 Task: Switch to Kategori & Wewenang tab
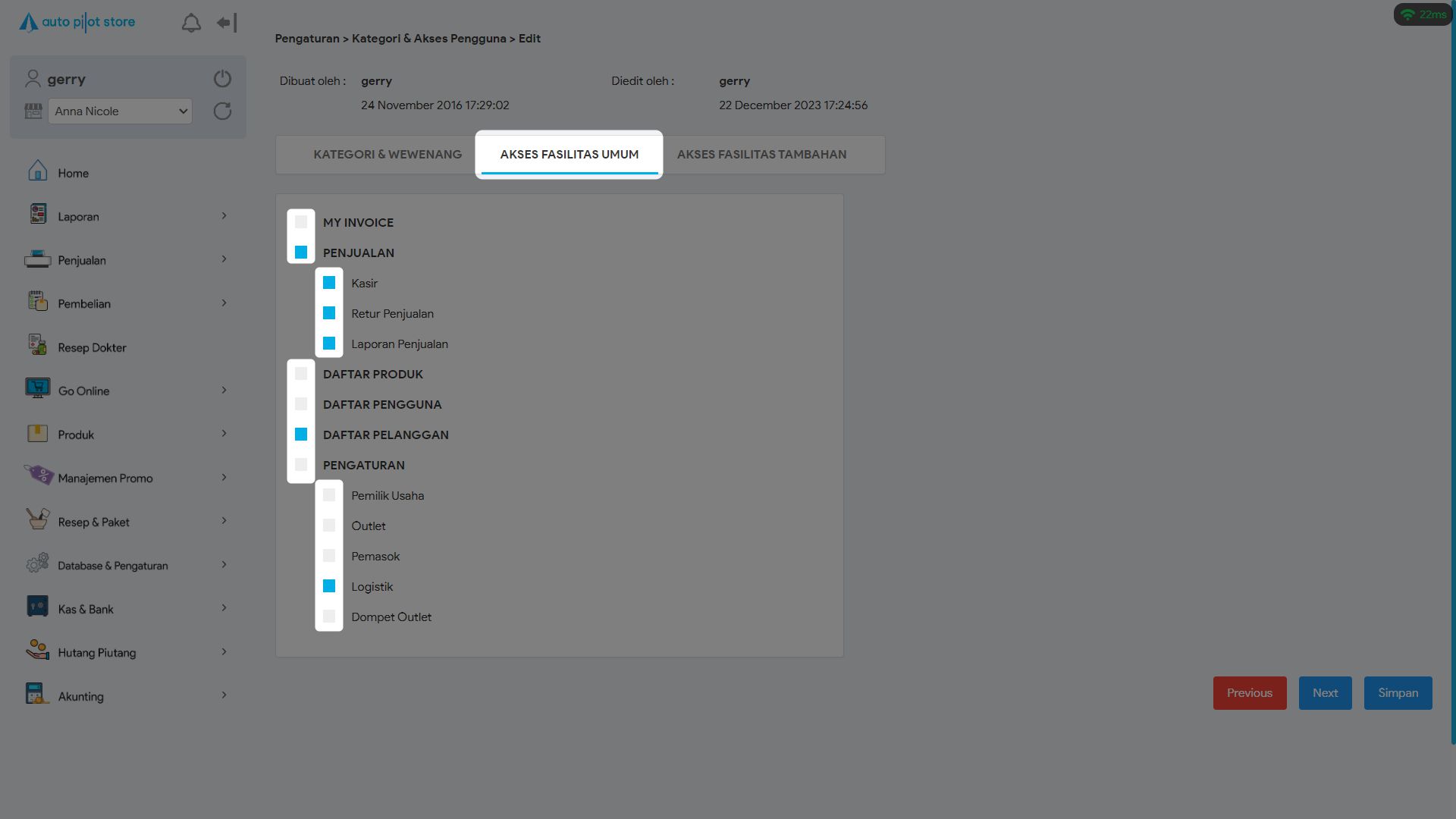point(388,155)
